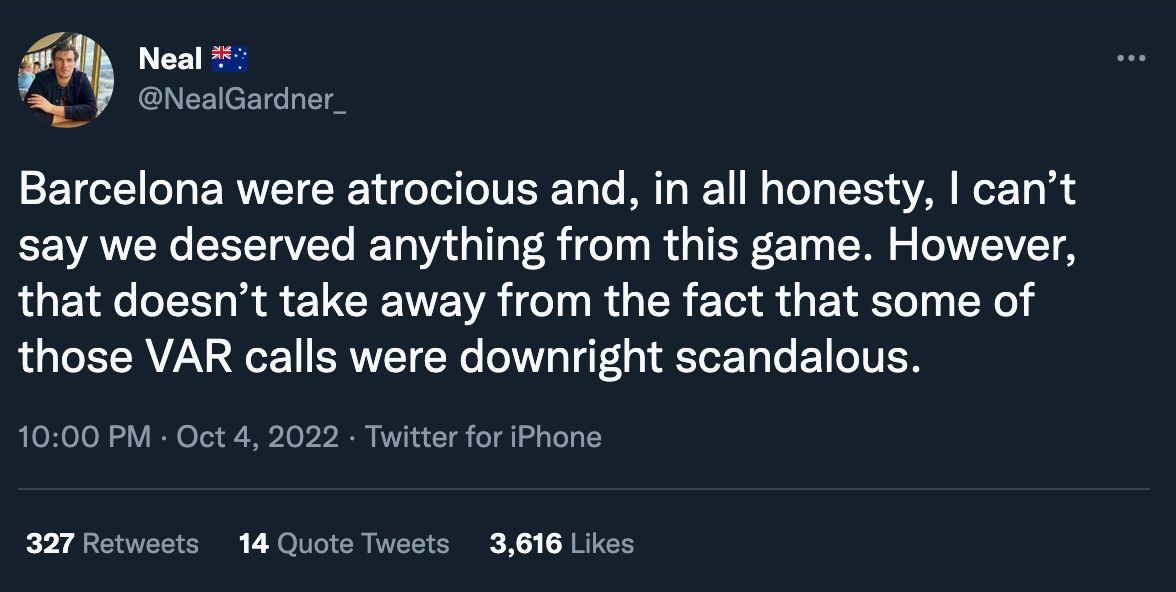Image resolution: width=1176 pixels, height=592 pixels.
Task: Click the number 14 before Quote Tweets
Action: [254, 544]
